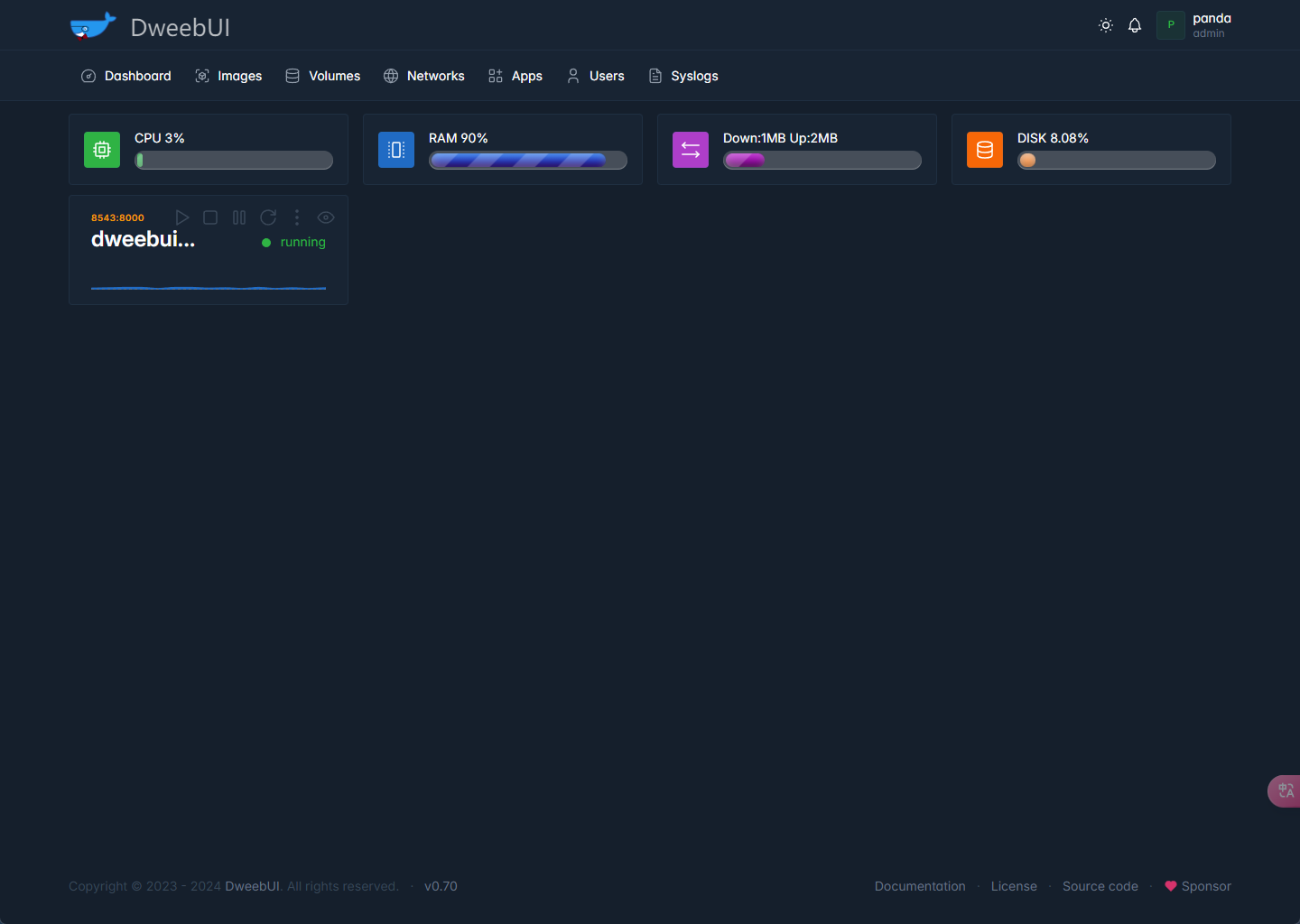This screenshot has height=924, width=1300.
Task: Open the License link
Action: pyautogui.click(x=1014, y=886)
